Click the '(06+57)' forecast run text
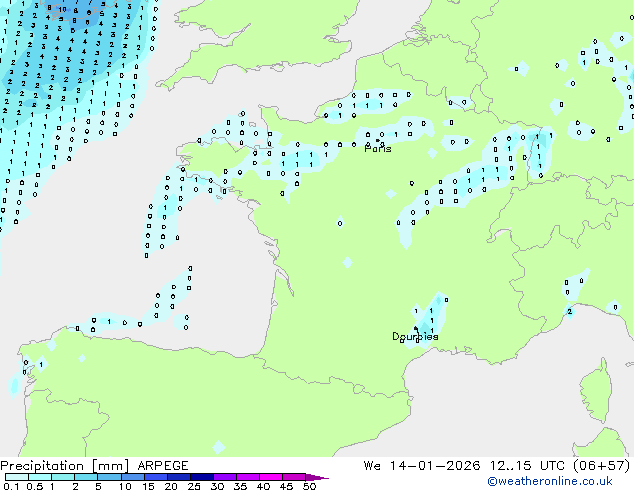This screenshot has width=634, height=490. pos(602,466)
